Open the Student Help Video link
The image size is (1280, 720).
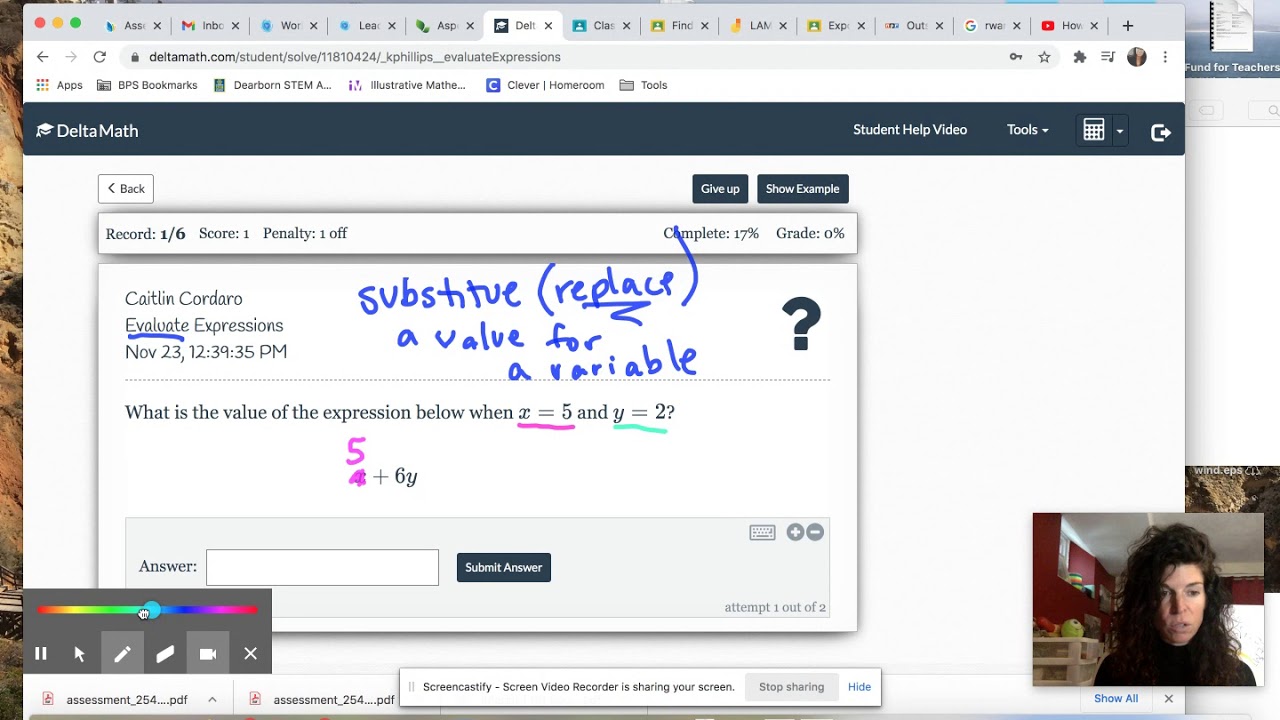[910, 130]
